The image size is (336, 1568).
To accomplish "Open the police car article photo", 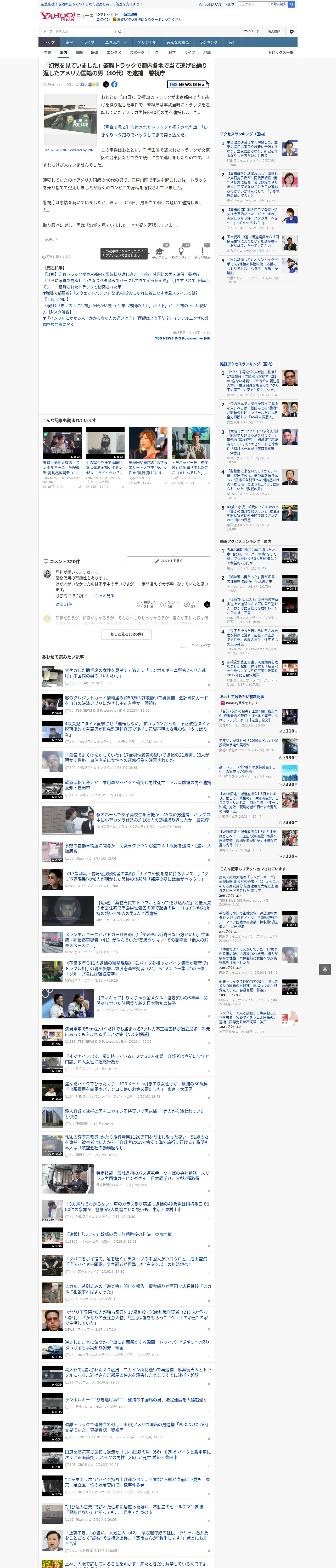I will tap(70, 119).
